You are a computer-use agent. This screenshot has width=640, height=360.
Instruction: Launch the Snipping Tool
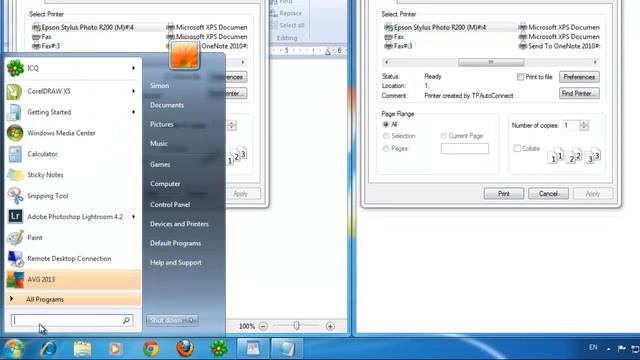[73, 196]
